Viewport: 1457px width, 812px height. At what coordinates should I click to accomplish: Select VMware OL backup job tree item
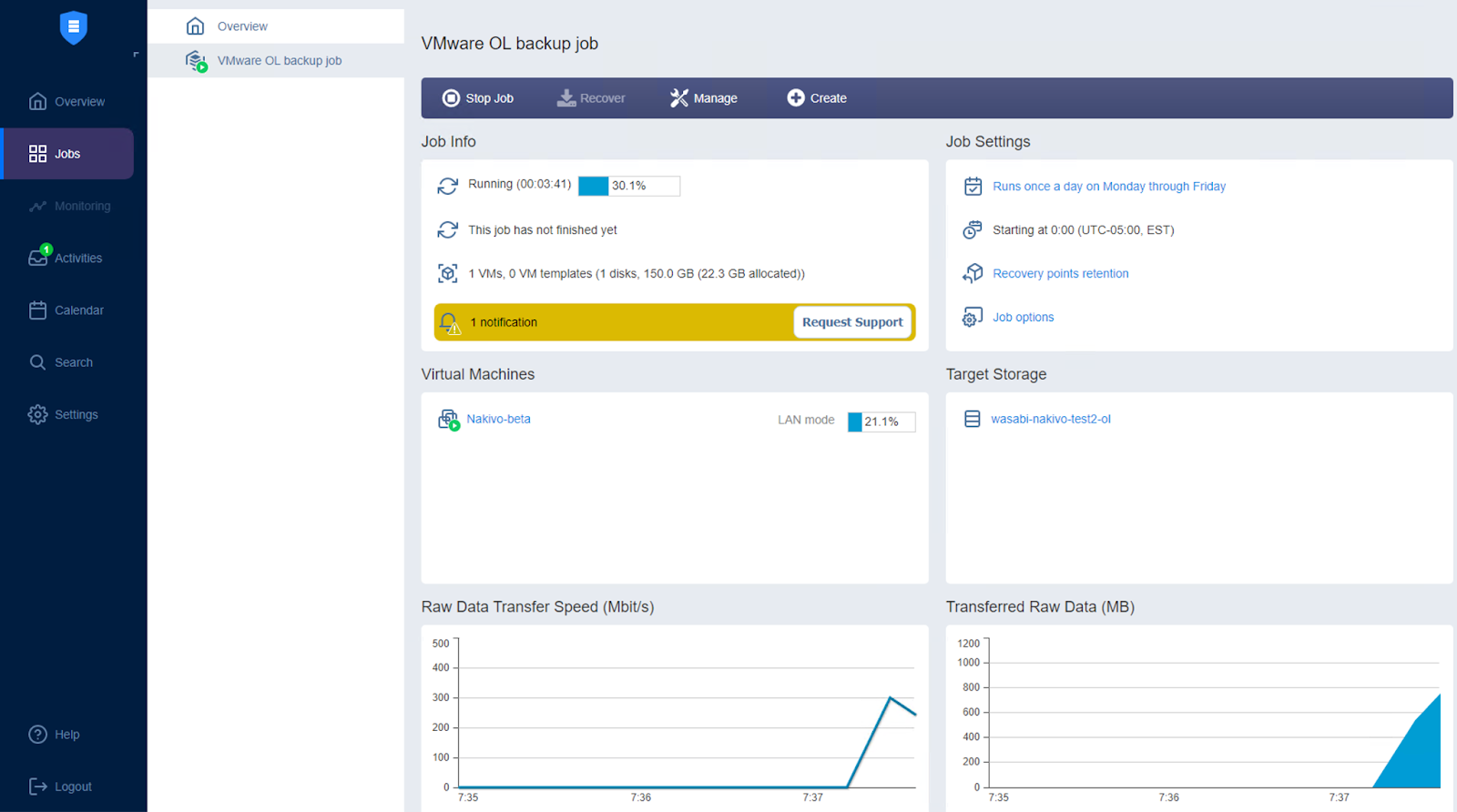click(x=276, y=61)
